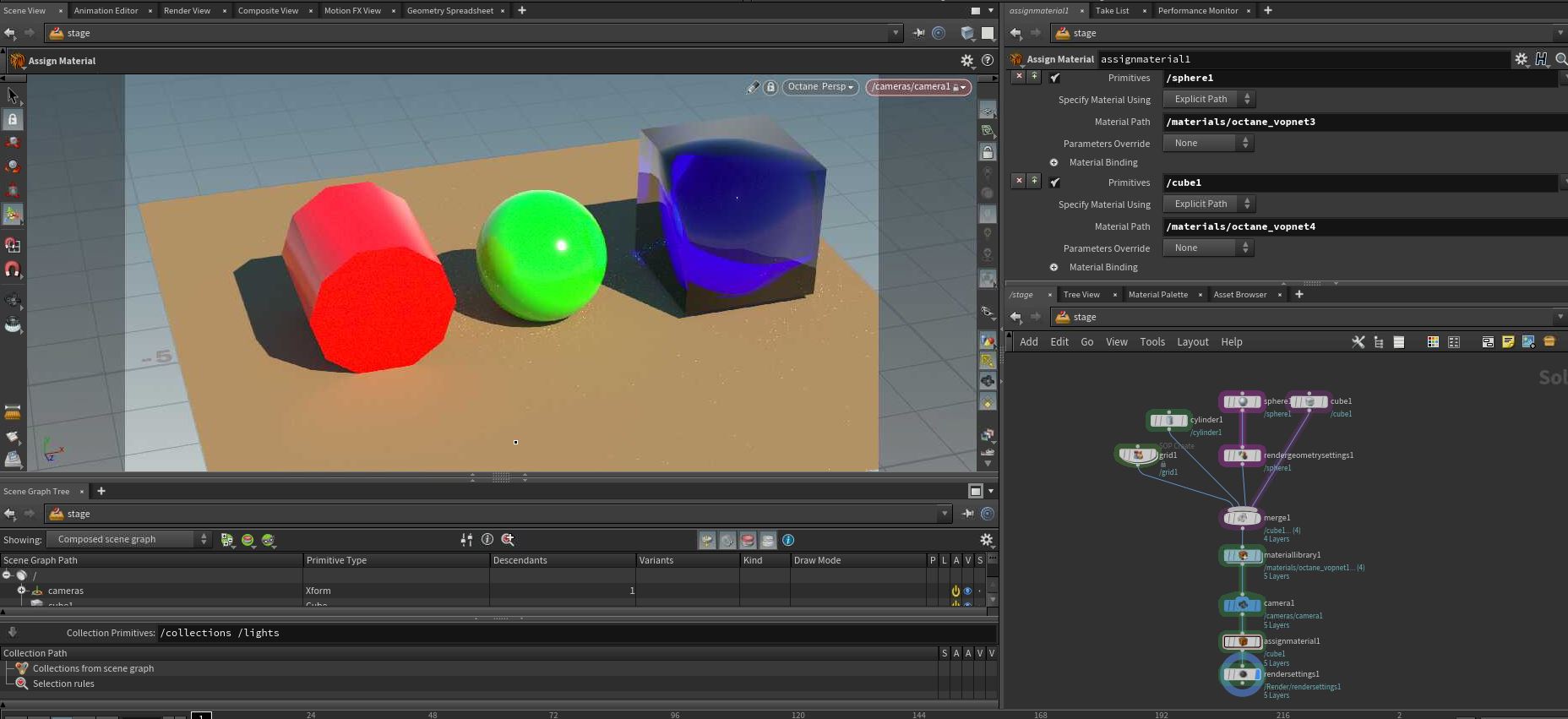Open the Assign Material viewport gear menu
The width and height of the screenshot is (1568, 719).
coord(967,61)
